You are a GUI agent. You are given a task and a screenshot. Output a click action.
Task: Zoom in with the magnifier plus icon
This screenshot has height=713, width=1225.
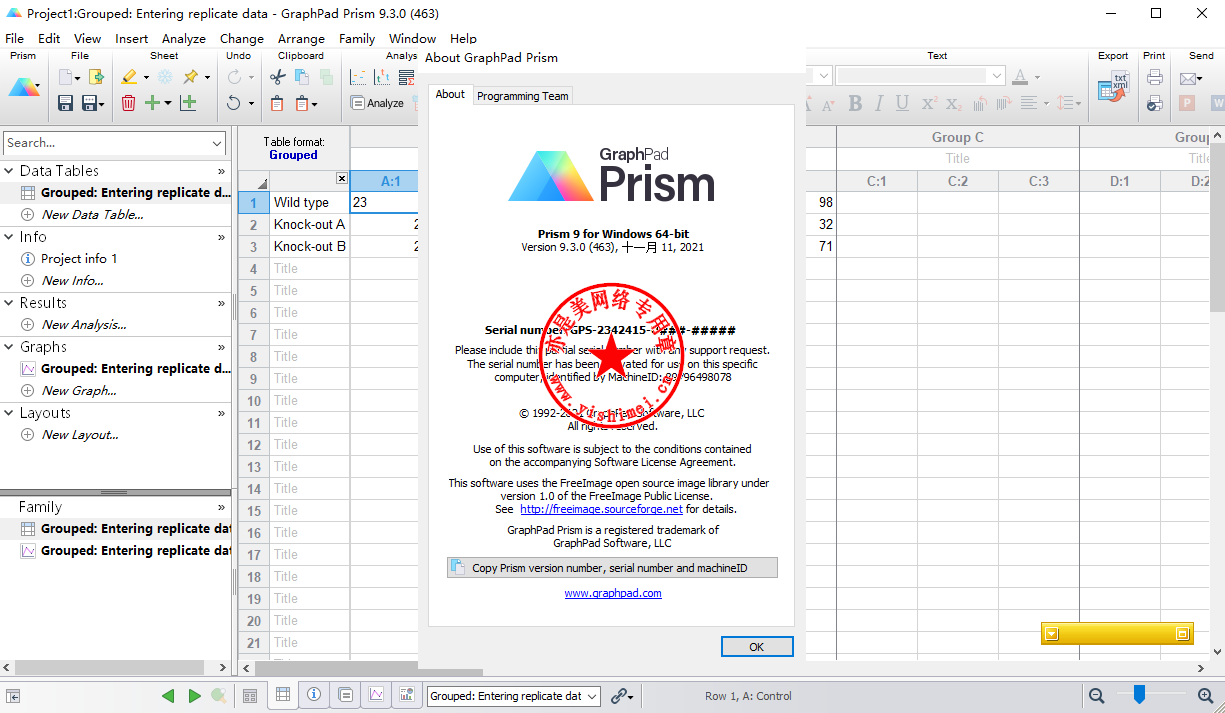coord(1205,695)
